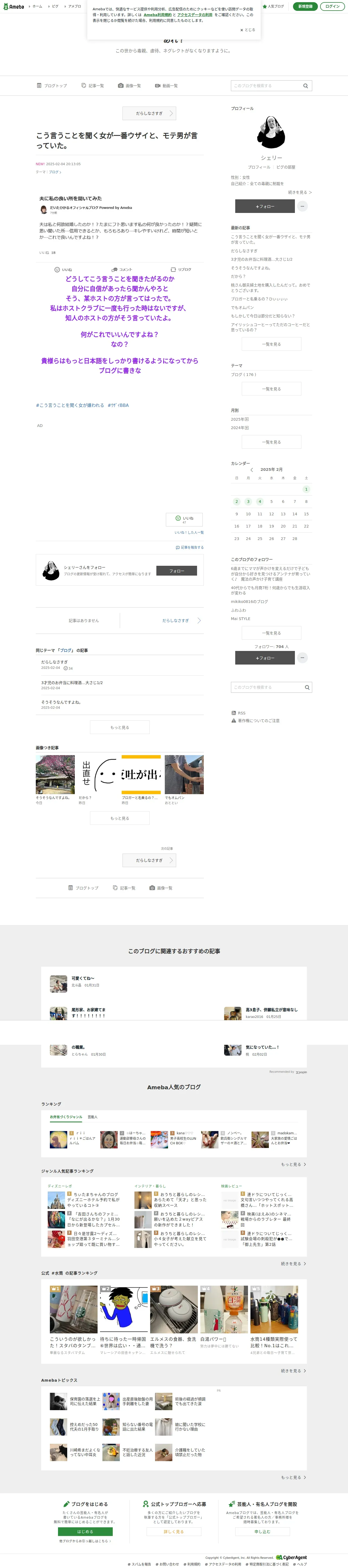Click green はじめる button
This screenshot has width=348, height=1568.
click(x=85, y=1531)
